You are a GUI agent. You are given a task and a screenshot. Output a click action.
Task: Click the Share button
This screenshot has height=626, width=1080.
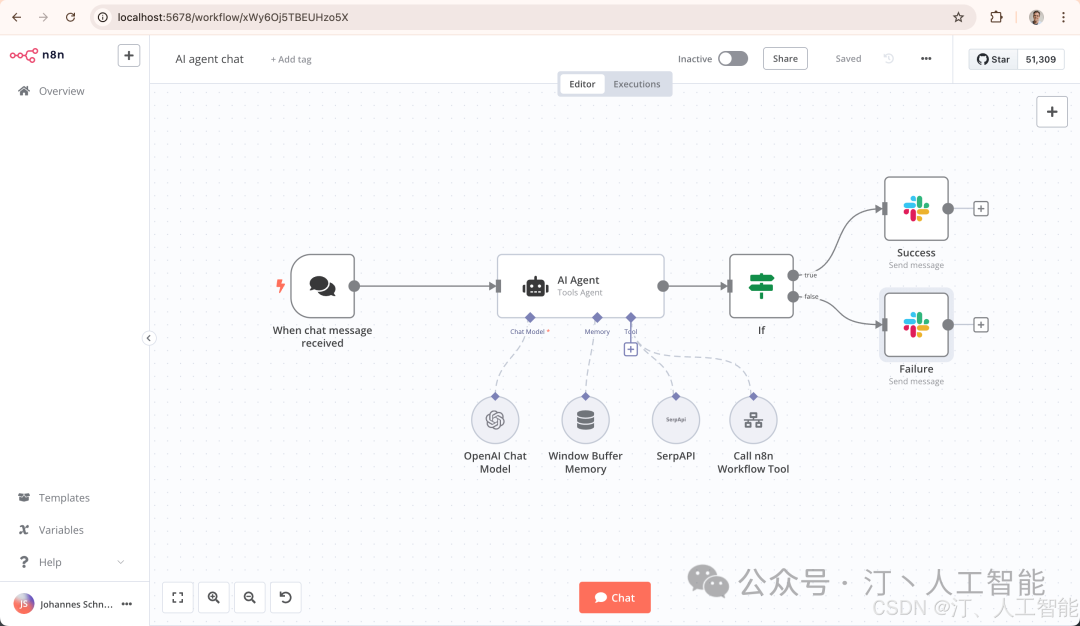785,59
